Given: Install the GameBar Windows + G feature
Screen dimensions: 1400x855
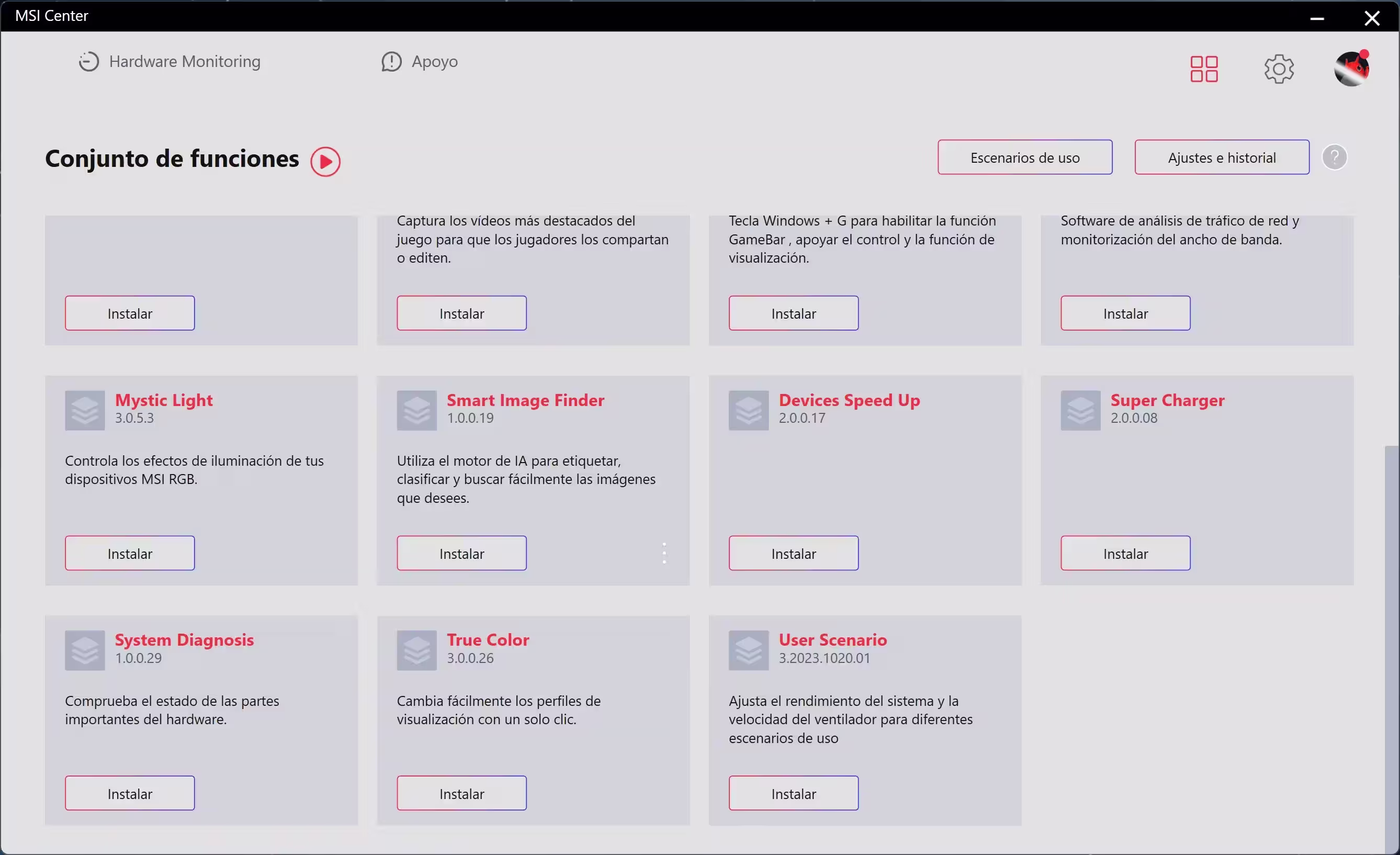Looking at the screenshot, I should (x=794, y=313).
